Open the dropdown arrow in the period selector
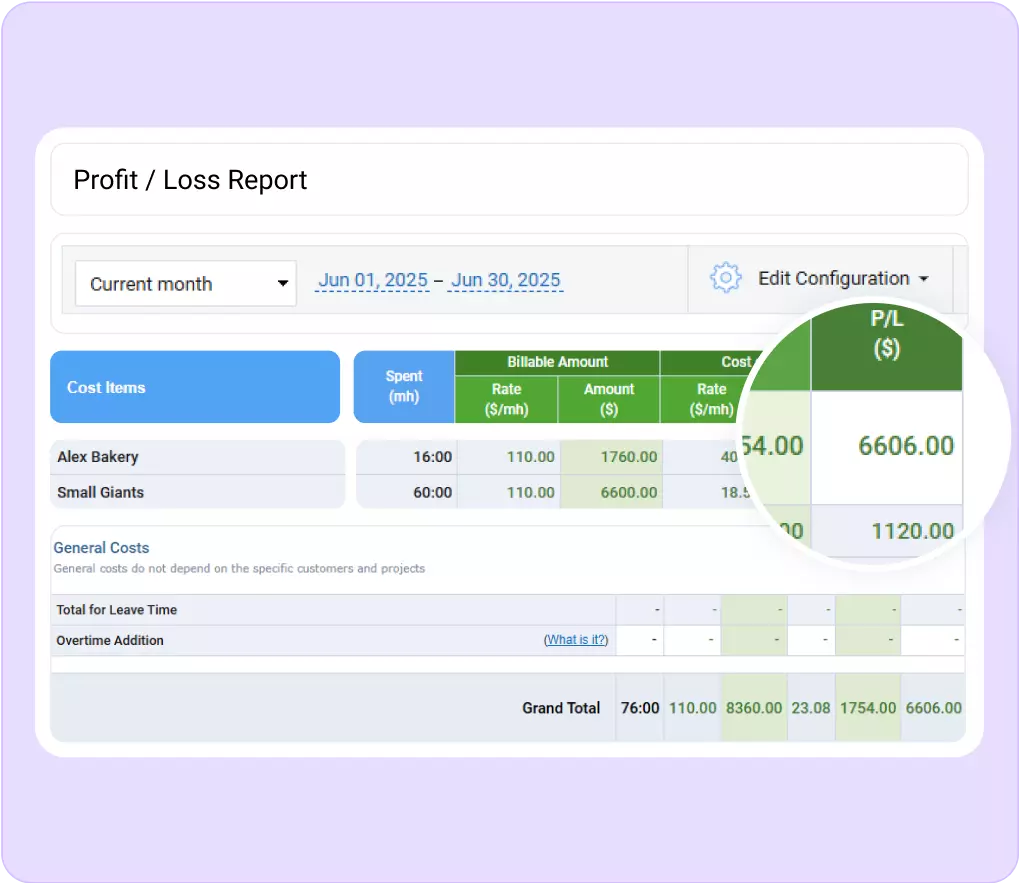Image resolution: width=1019 pixels, height=883 pixels. [x=283, y=283]
